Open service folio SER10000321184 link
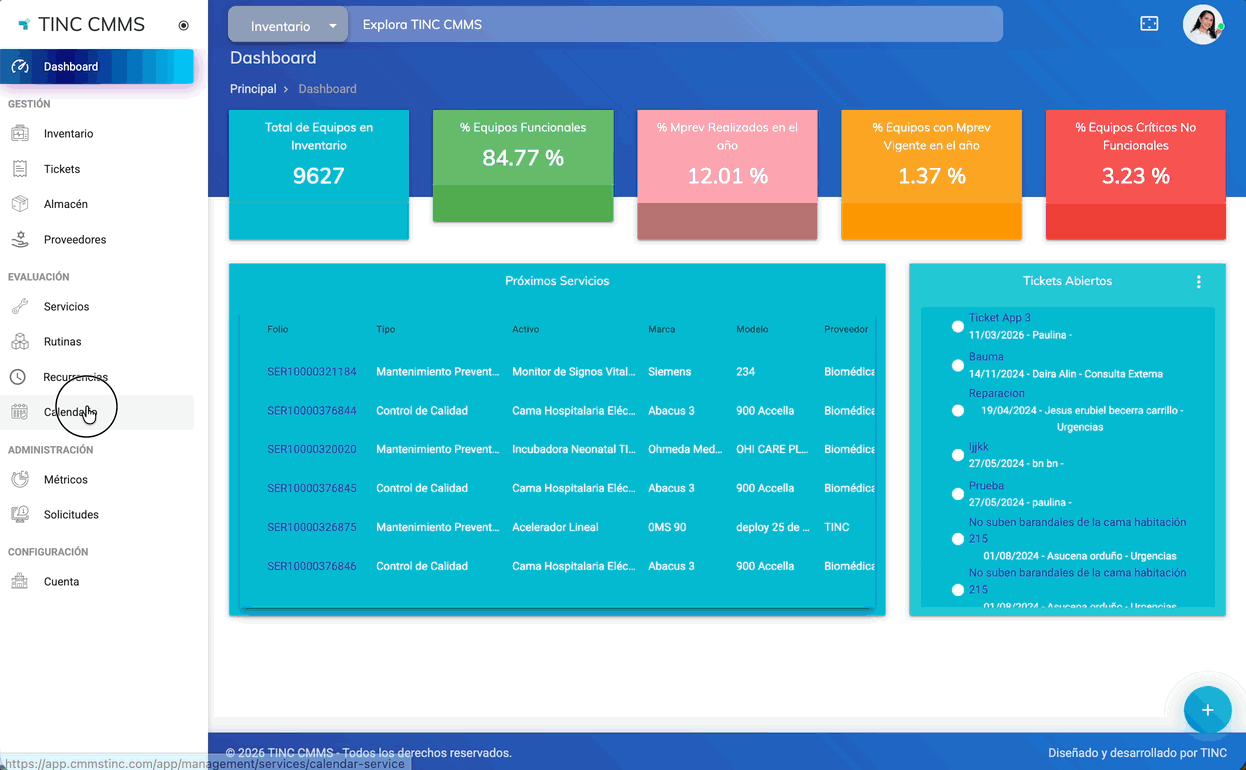The height and width of the screenshot is (770, 1246). [312, 372]
